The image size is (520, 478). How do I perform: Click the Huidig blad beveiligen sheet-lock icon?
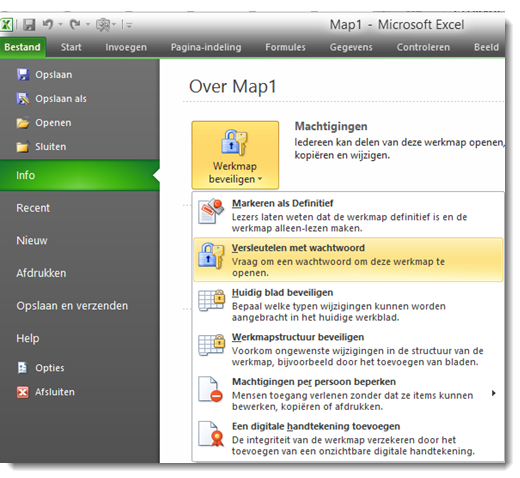211,300
